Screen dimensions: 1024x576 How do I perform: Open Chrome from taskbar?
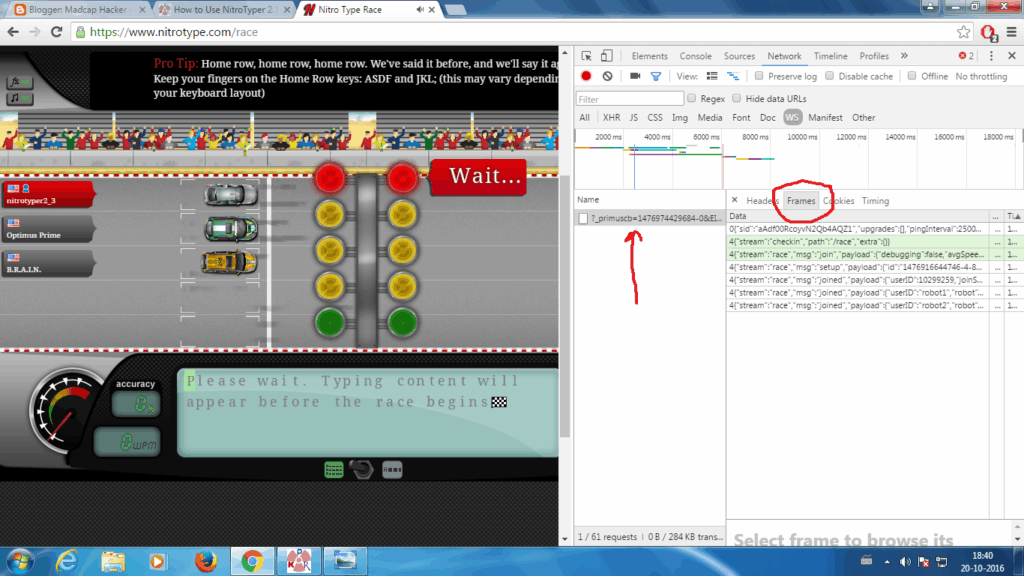click(252, 561)
